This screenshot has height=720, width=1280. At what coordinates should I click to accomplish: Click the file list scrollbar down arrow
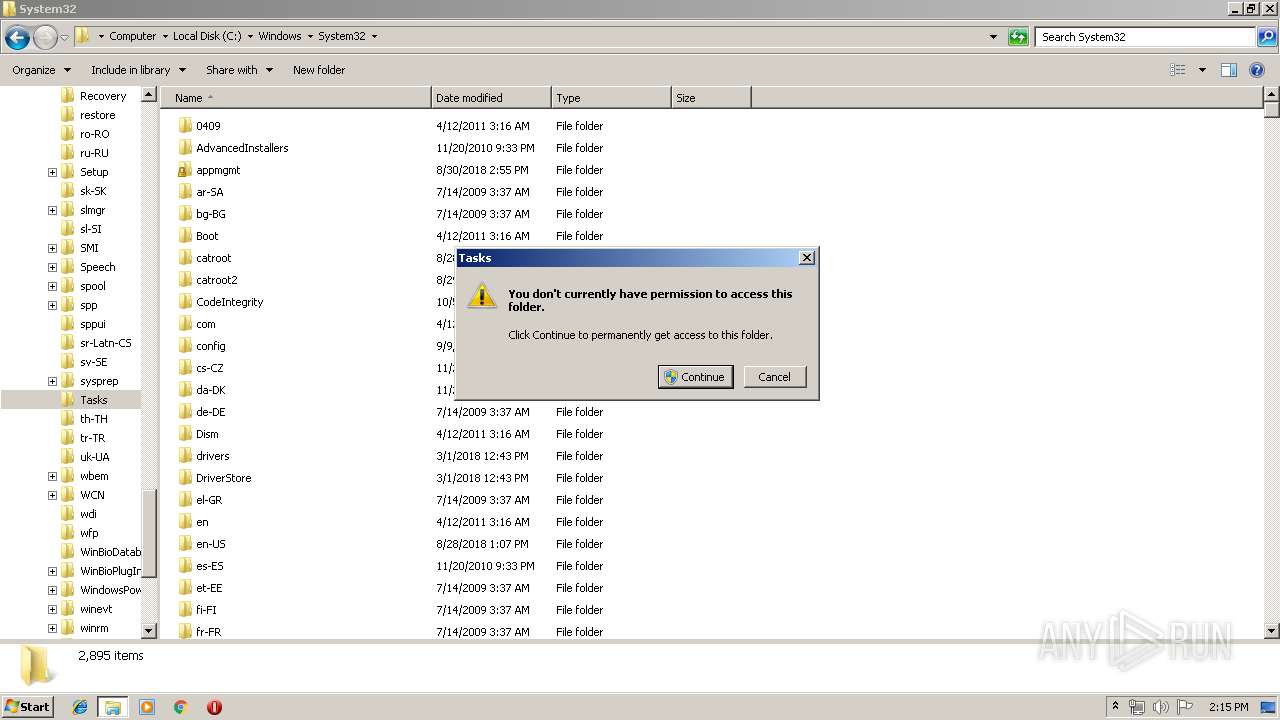1272,631
